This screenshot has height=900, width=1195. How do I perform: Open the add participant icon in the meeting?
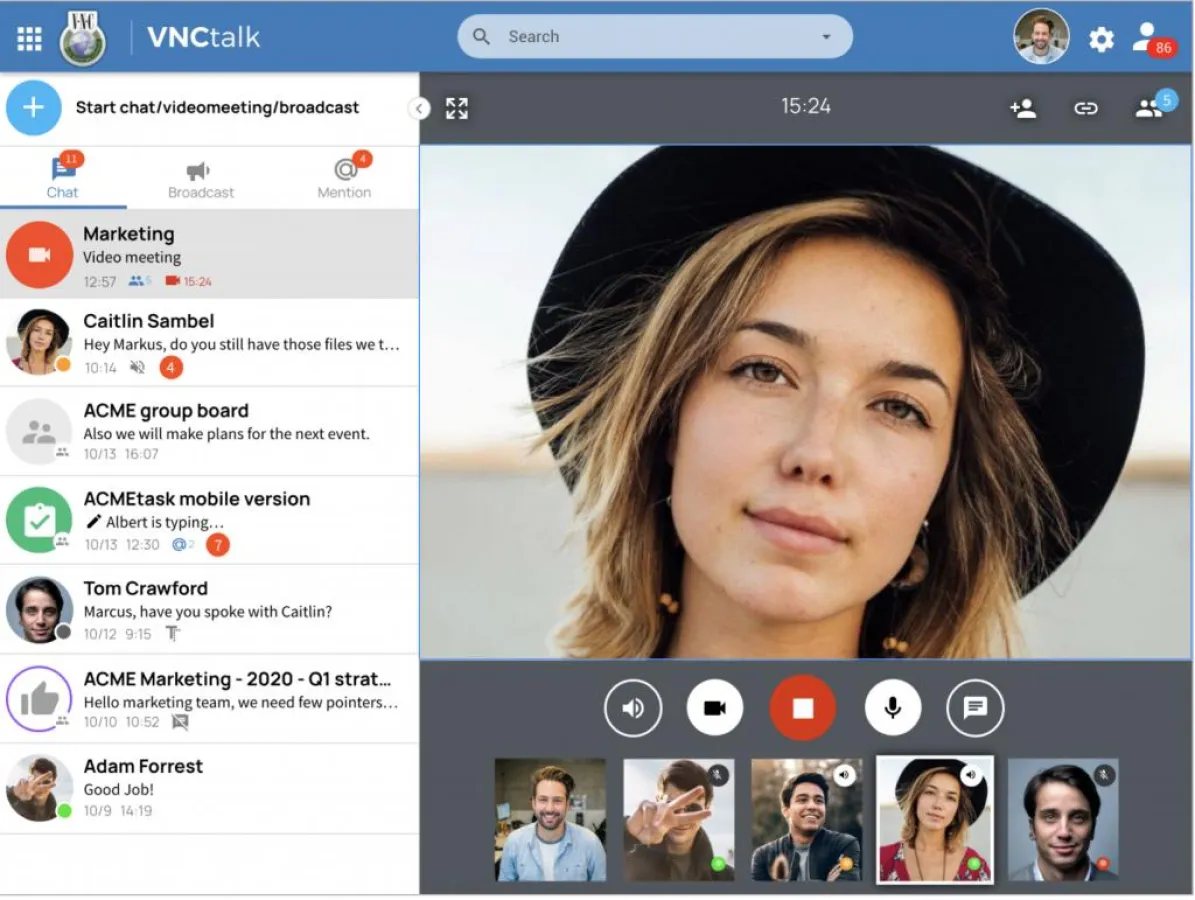click(1023, 108)
